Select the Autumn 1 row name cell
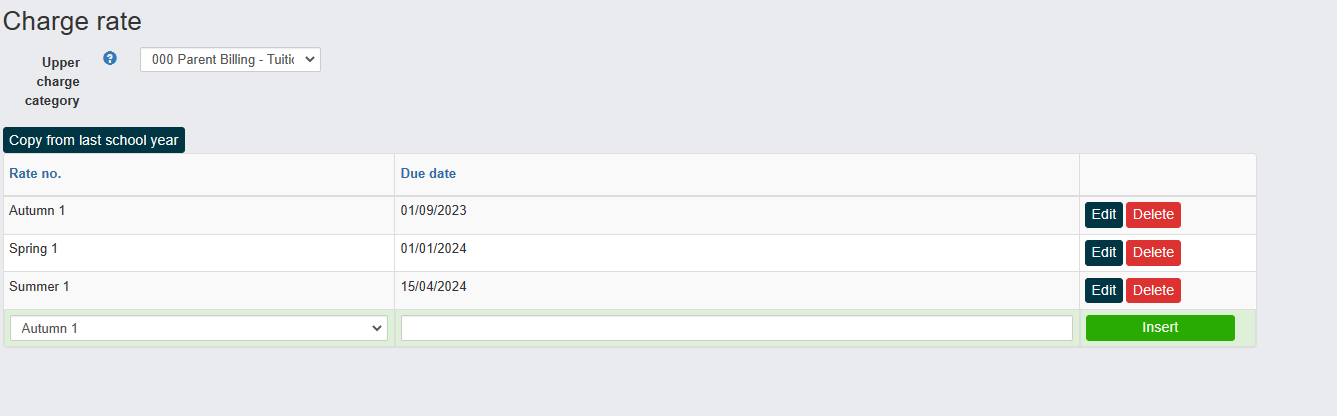The width and height of the screenshot is (1337, 416). click(199, 215)
